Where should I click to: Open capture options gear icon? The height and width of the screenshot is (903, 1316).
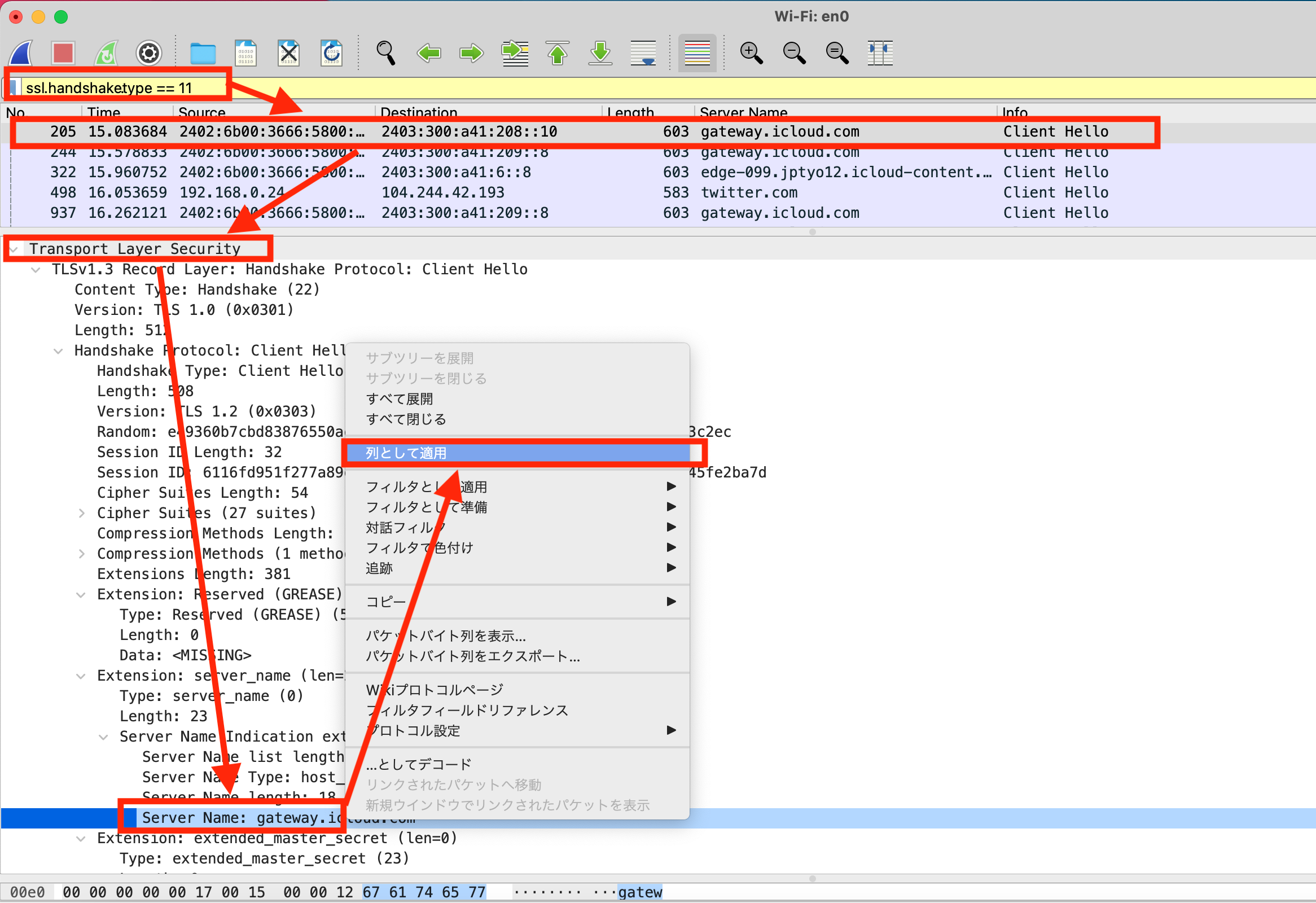click(149, 53)
